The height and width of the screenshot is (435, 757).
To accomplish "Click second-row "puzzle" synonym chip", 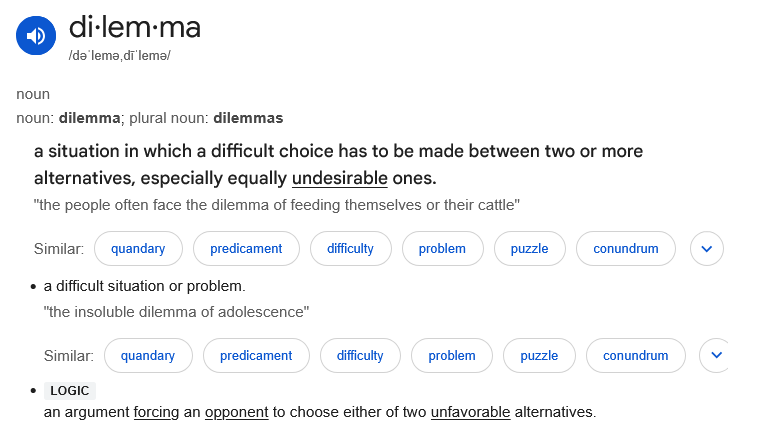I will coord(539,355).
